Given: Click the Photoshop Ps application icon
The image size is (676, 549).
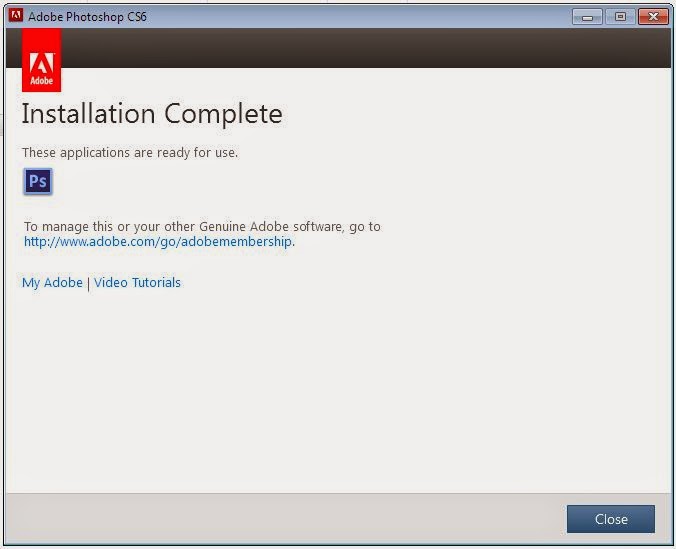Looking at the screenshot, I should coord(38,181).
